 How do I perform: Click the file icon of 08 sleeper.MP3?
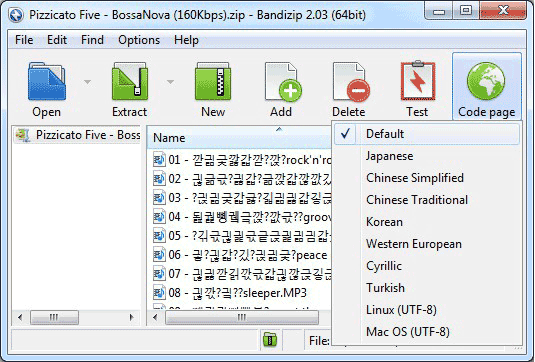pyautogui.click(x=159, y=292)
